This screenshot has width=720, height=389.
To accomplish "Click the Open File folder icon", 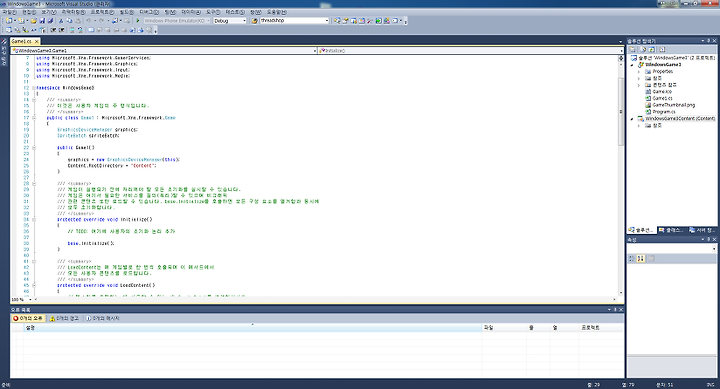I will pyautogui.click(x=34, y=21).
